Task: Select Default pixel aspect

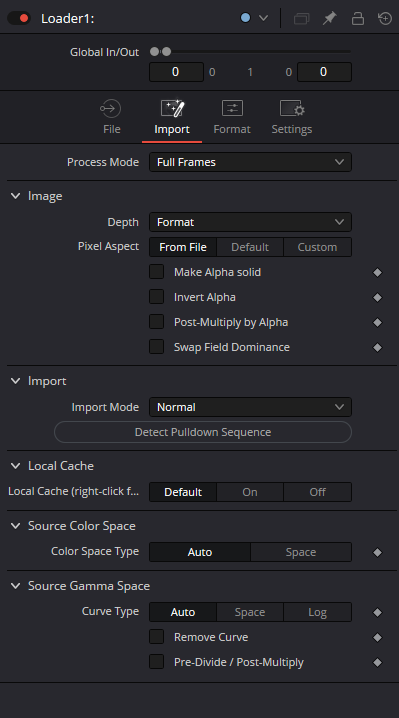Action: (x=250, y=247)
